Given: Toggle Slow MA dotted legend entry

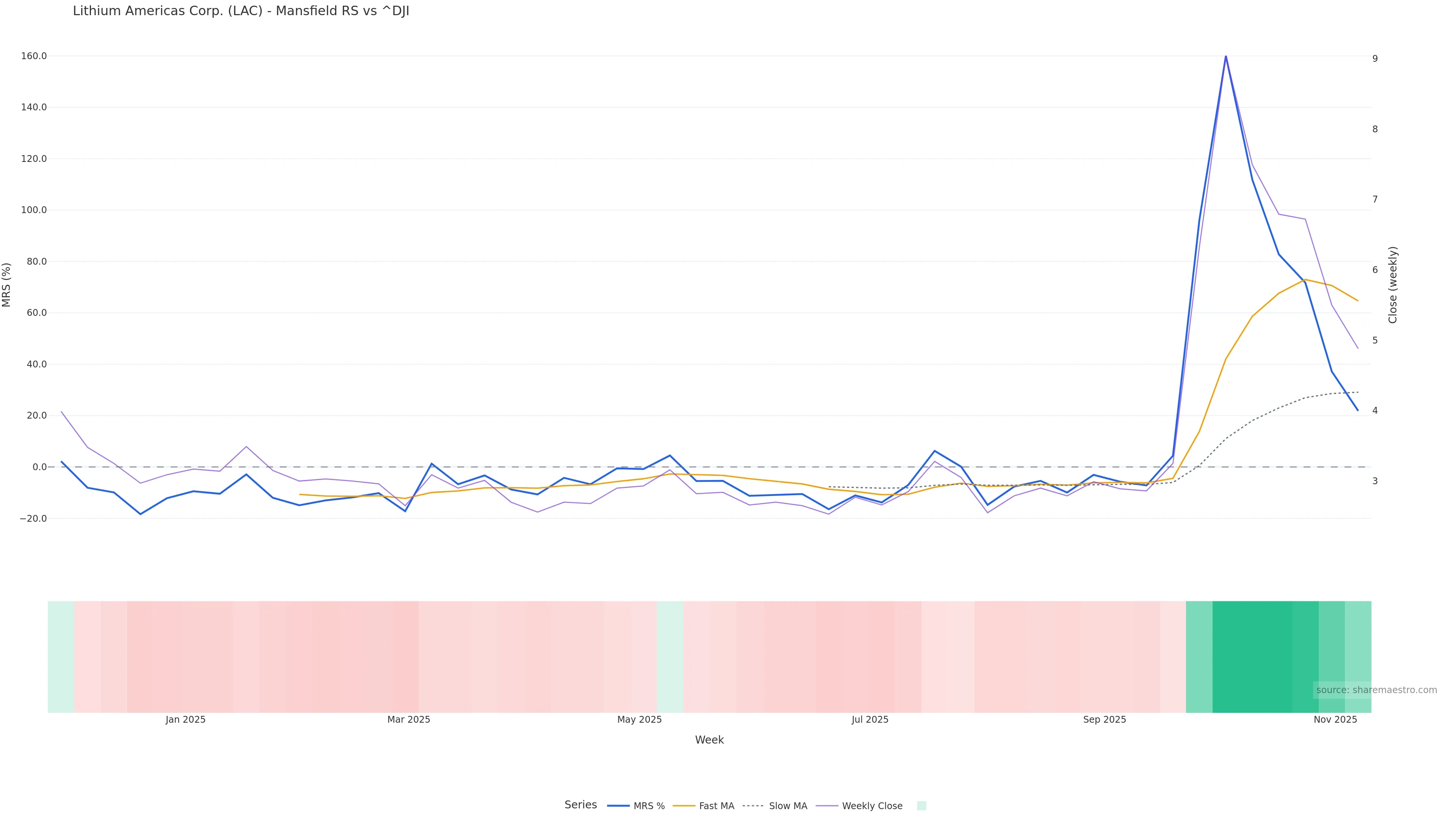Looking at the screenshot, I should pos(788,806).
